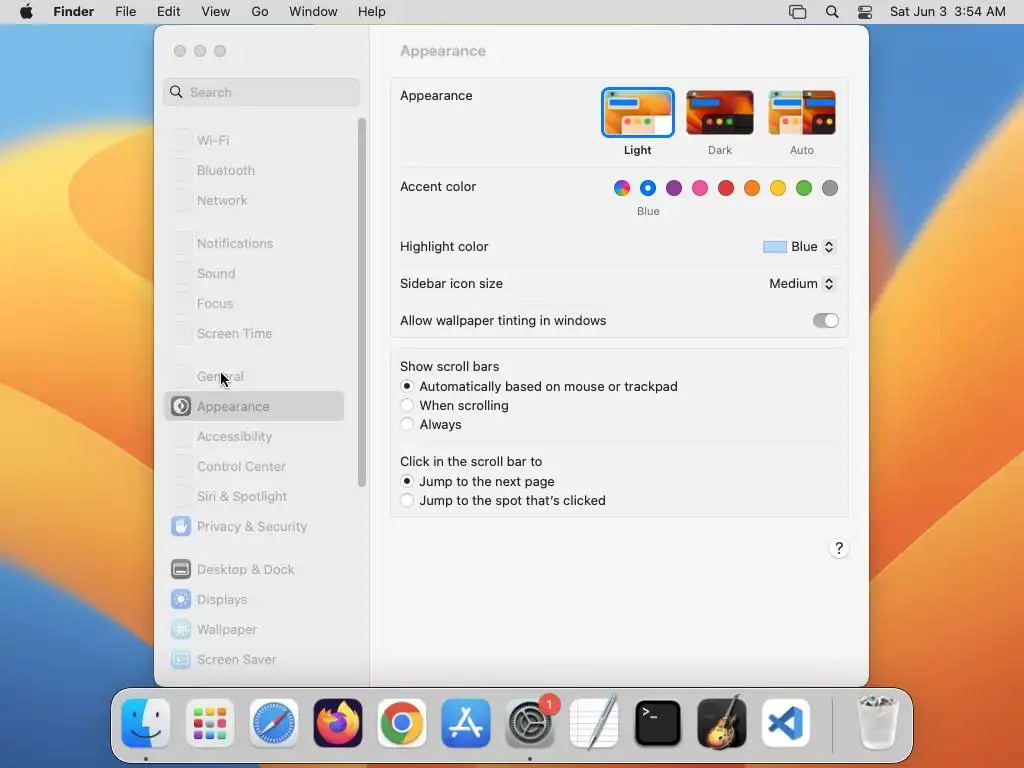Choose the Yellow accent color
The width and height of the screenshot is (1024, 768).
pyautogui.click(x=778, y=188)
